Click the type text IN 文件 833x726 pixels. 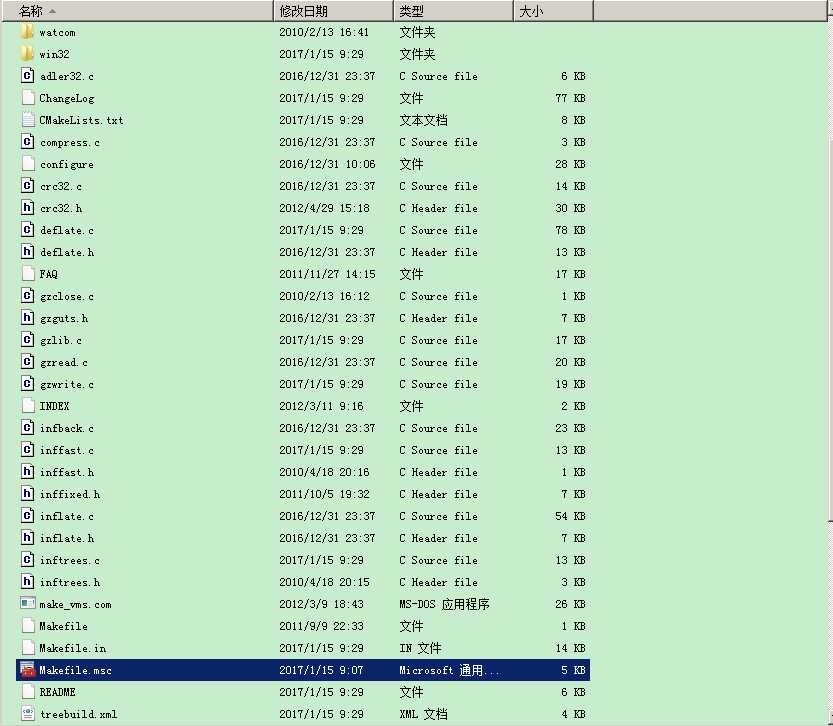pyautogui.click(x=420, y=648)
